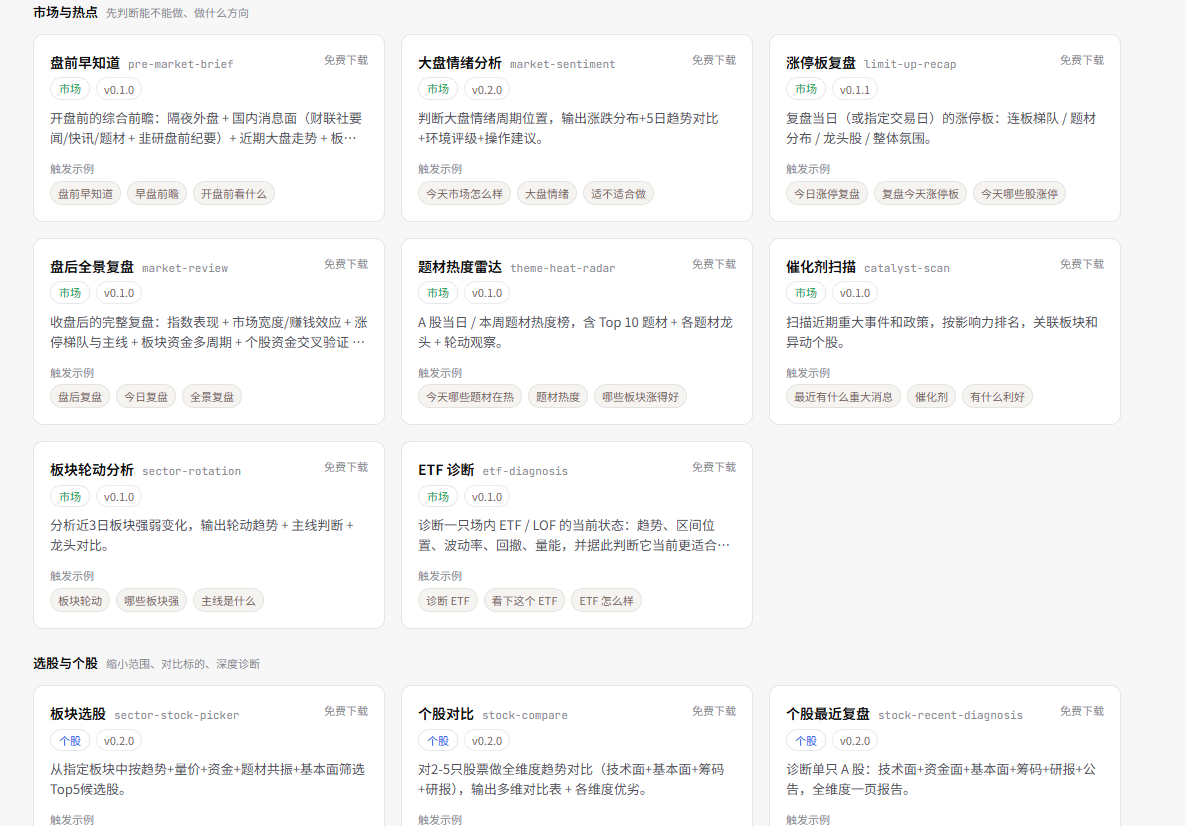Screen dimensions: 1186x826
Task: Download the 盘前早知道 skill for free
Action: tap(346, 60)
